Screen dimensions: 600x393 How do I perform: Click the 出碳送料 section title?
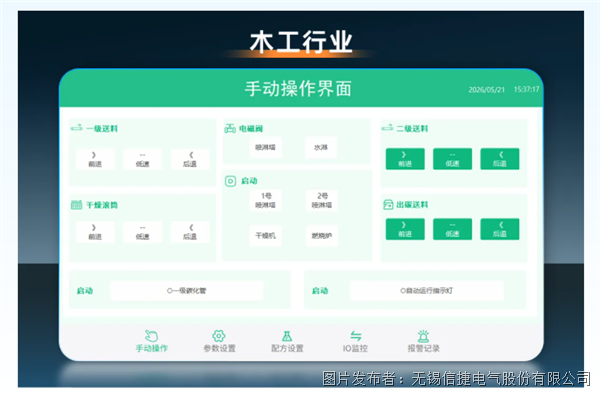[412, 205]
